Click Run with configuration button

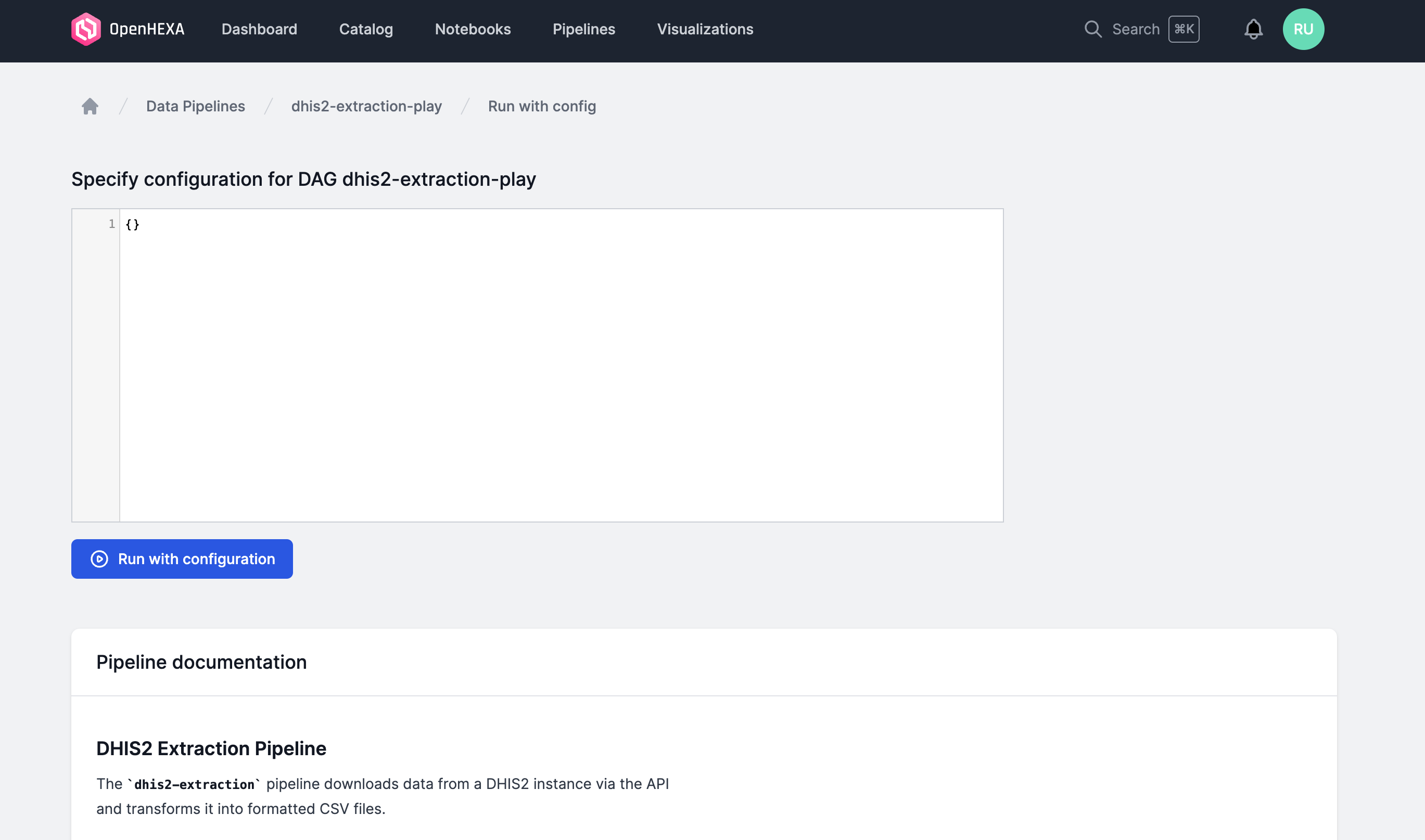[x=182, y=558]
